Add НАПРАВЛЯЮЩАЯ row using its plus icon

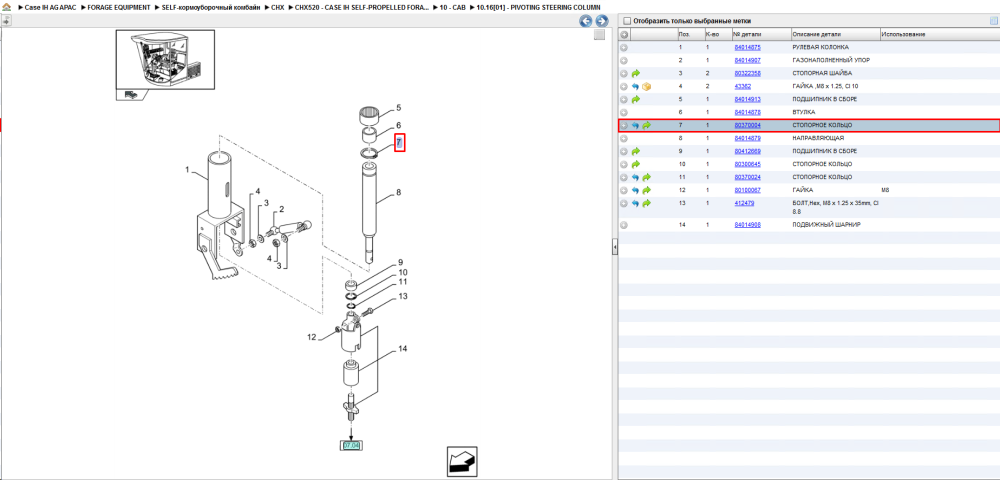click(624, 138)
